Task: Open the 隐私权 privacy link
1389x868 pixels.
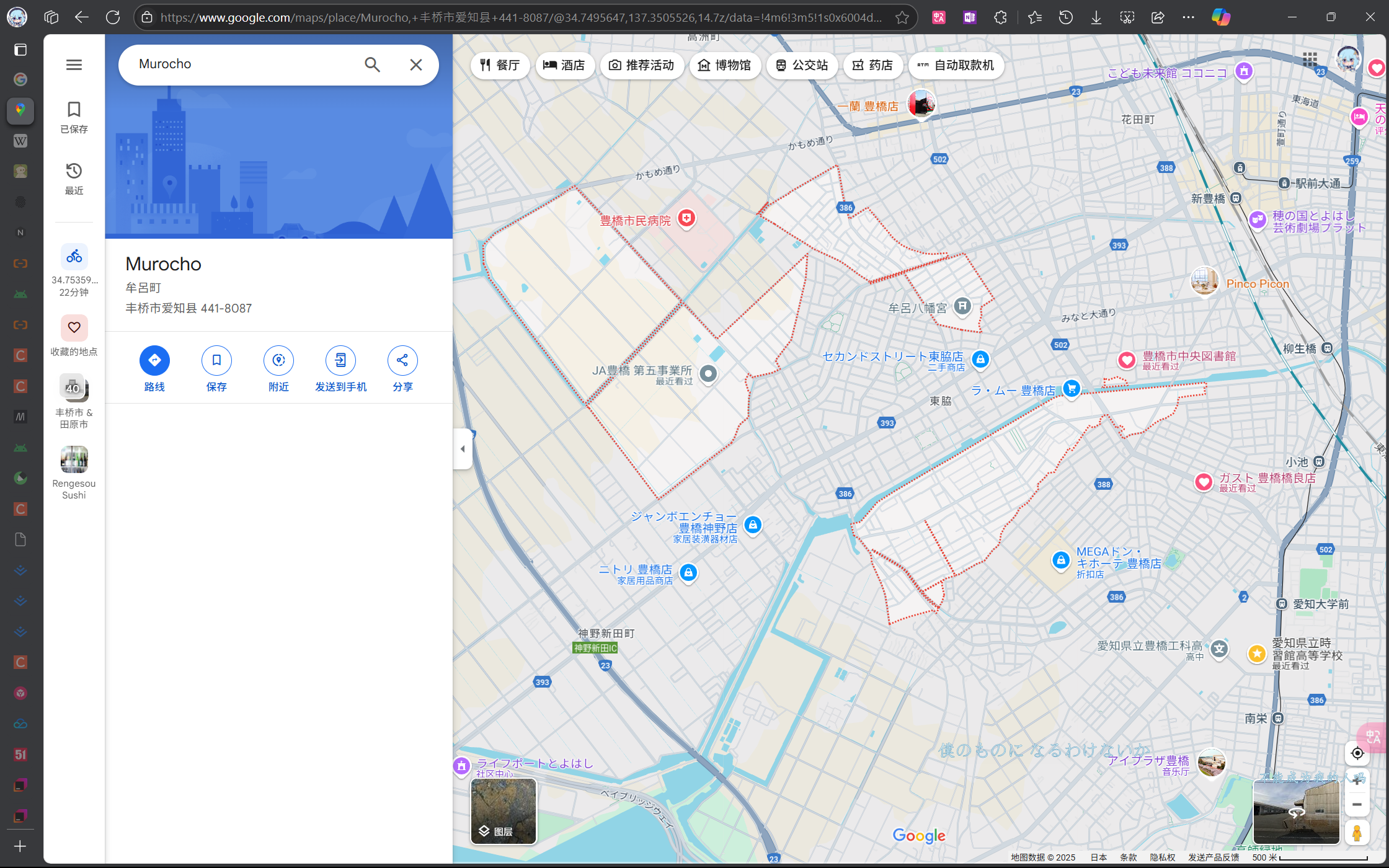Action: click(x=1162, y=857)
